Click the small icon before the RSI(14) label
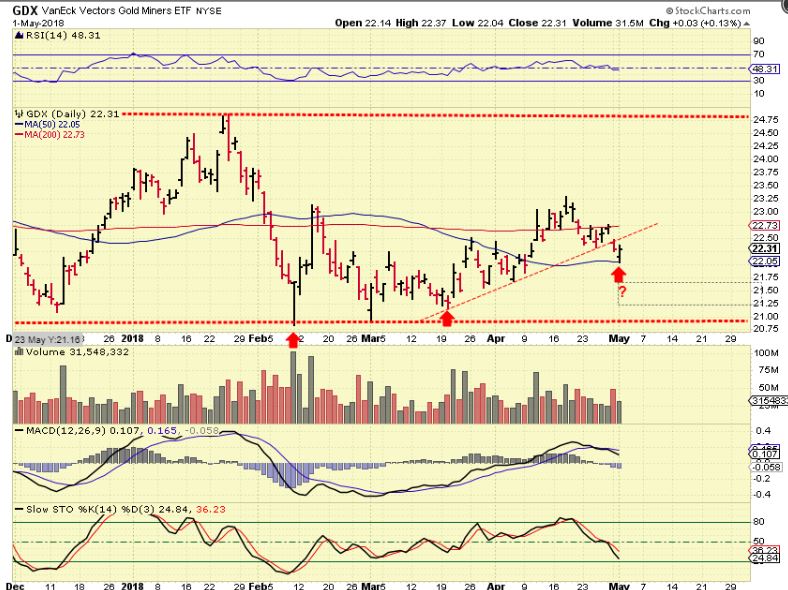788x590 pixels. pyautogui.click(x=20, y=35)
